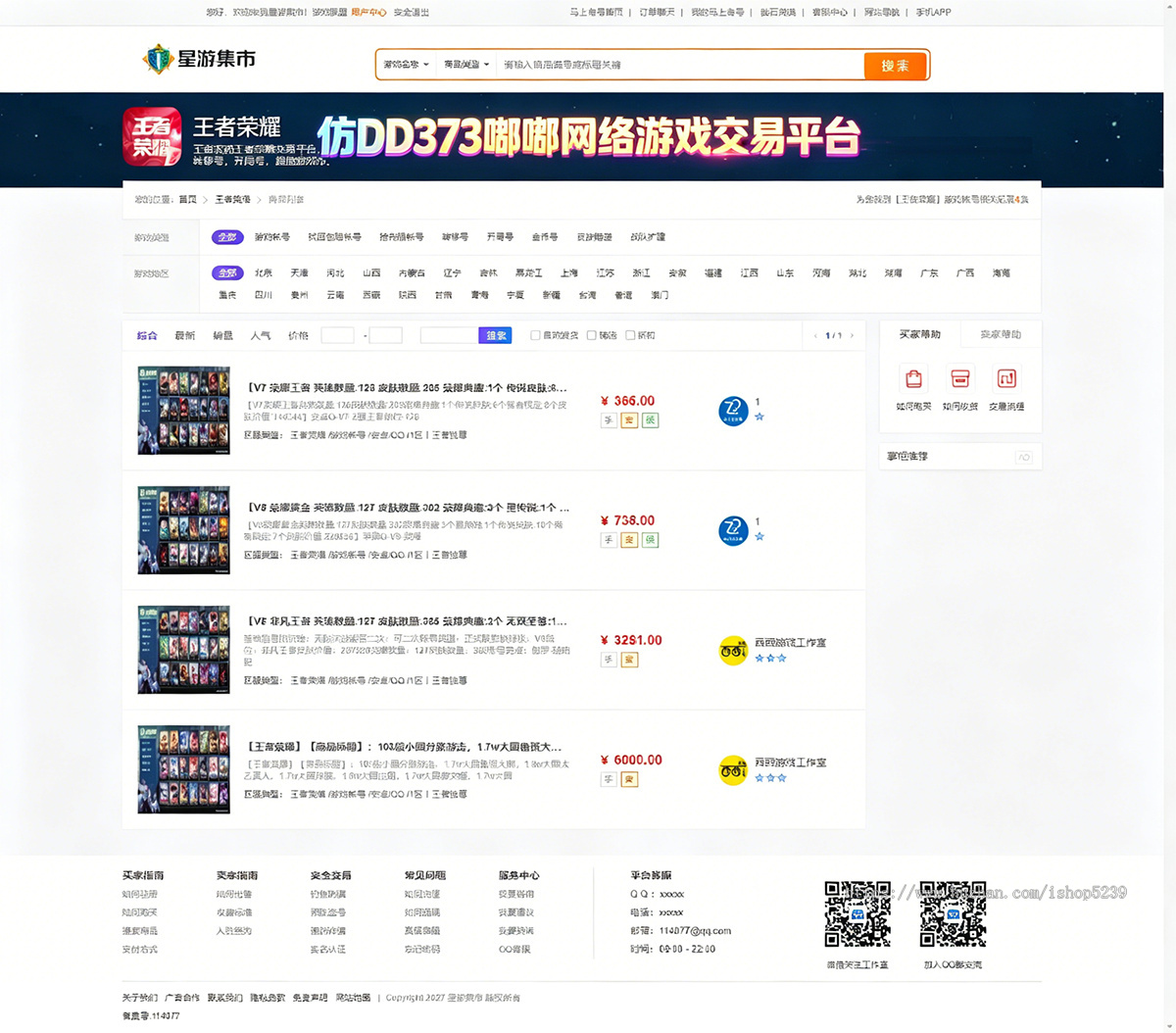
Task: Open the 如何收货 box icon
Action: coord(960,378)
